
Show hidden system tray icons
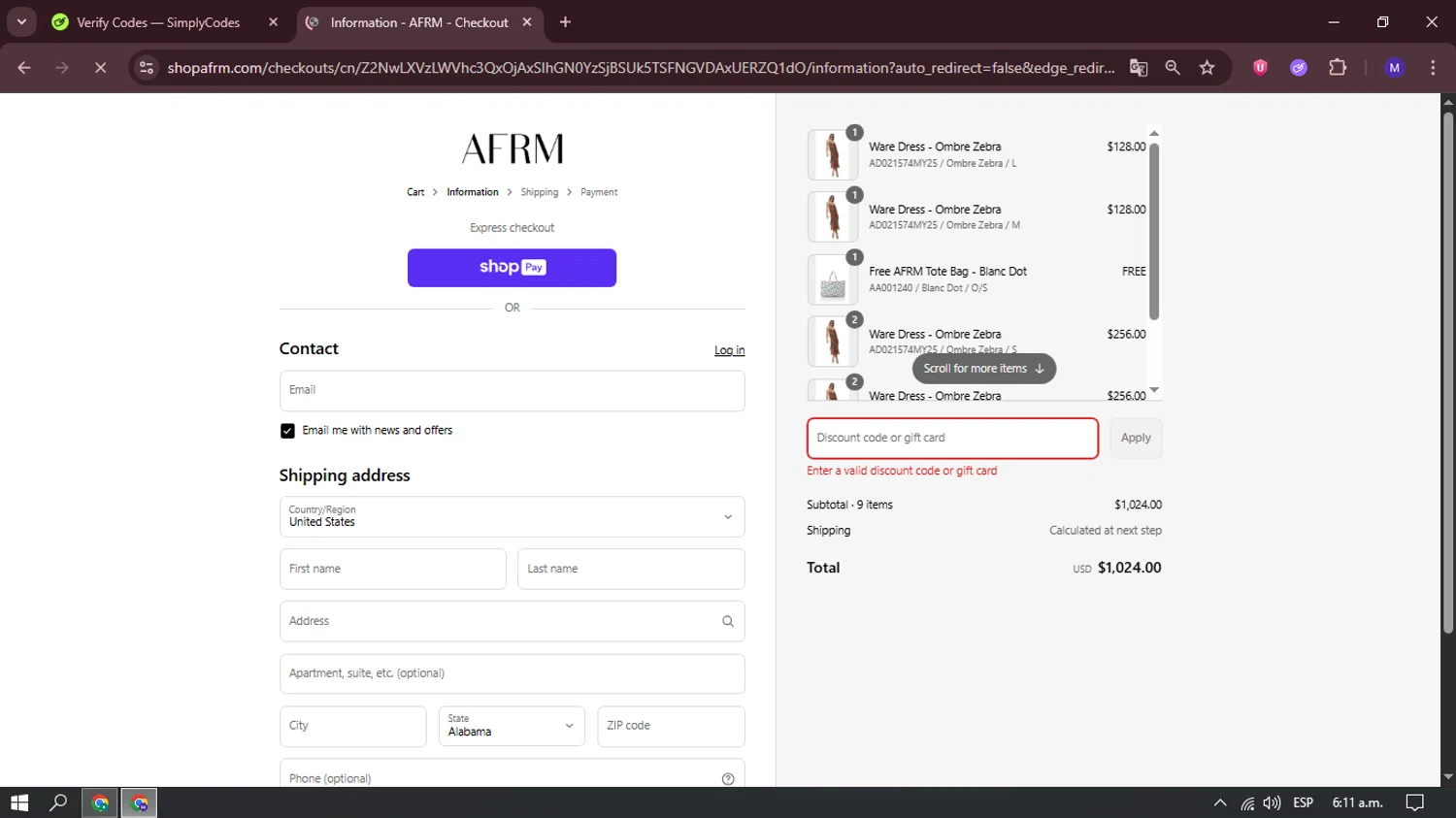tap(1220, 802)
